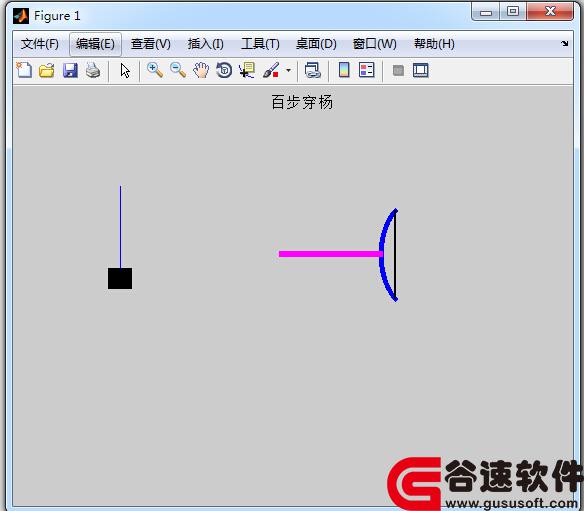Click the New Figure toolbar icon
Image resolution: width=584 pixels, height=511 pixels.
pyautogui.click(x=24, y=70)
